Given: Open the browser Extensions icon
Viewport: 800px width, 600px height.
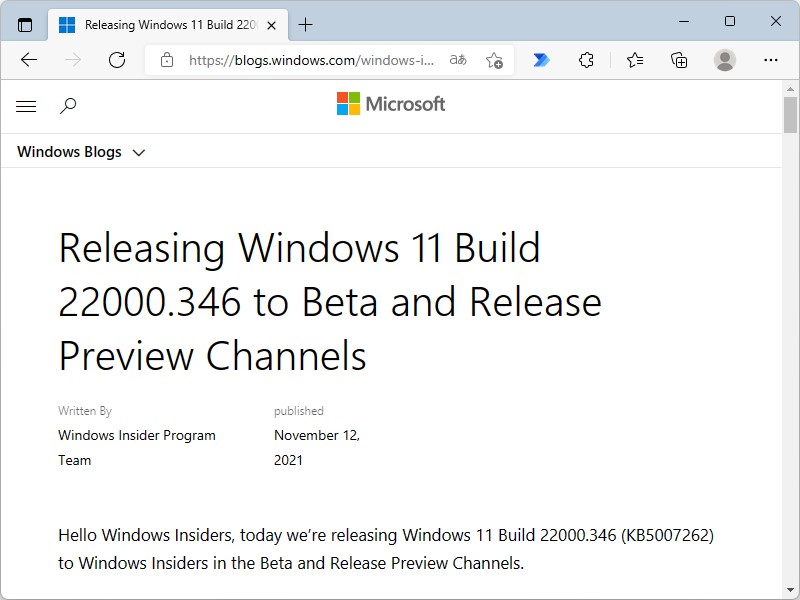Looking at the screenshot, I should pos(588,60).
